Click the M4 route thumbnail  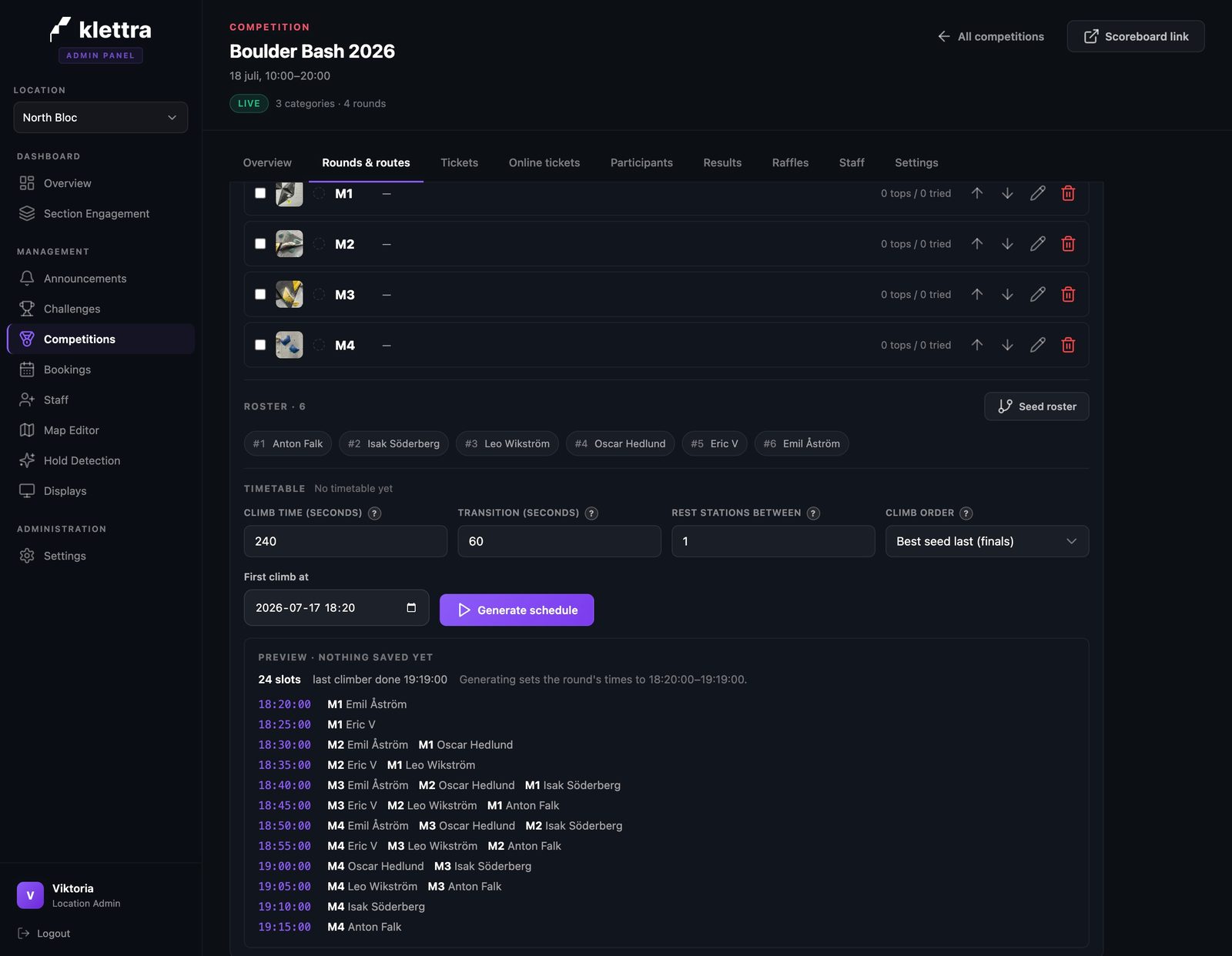point(290,345)
